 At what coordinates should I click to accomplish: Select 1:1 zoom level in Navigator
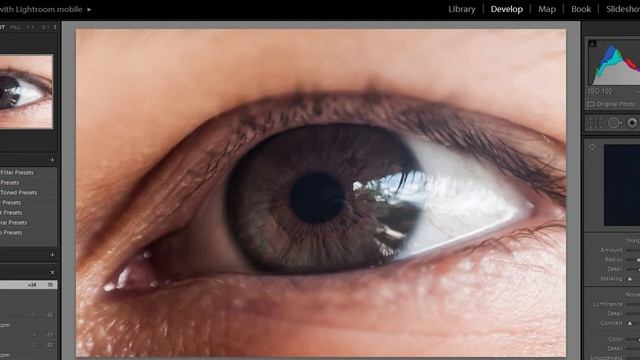(30, 27)
